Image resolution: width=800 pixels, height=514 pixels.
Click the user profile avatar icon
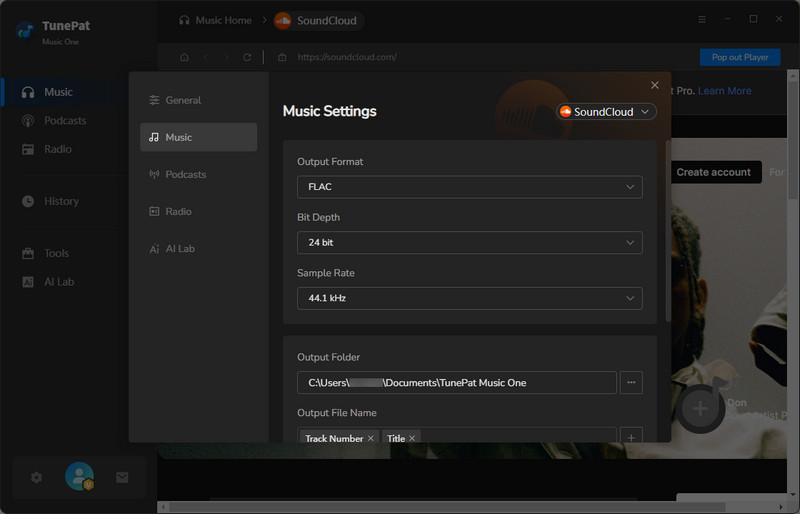79,478
